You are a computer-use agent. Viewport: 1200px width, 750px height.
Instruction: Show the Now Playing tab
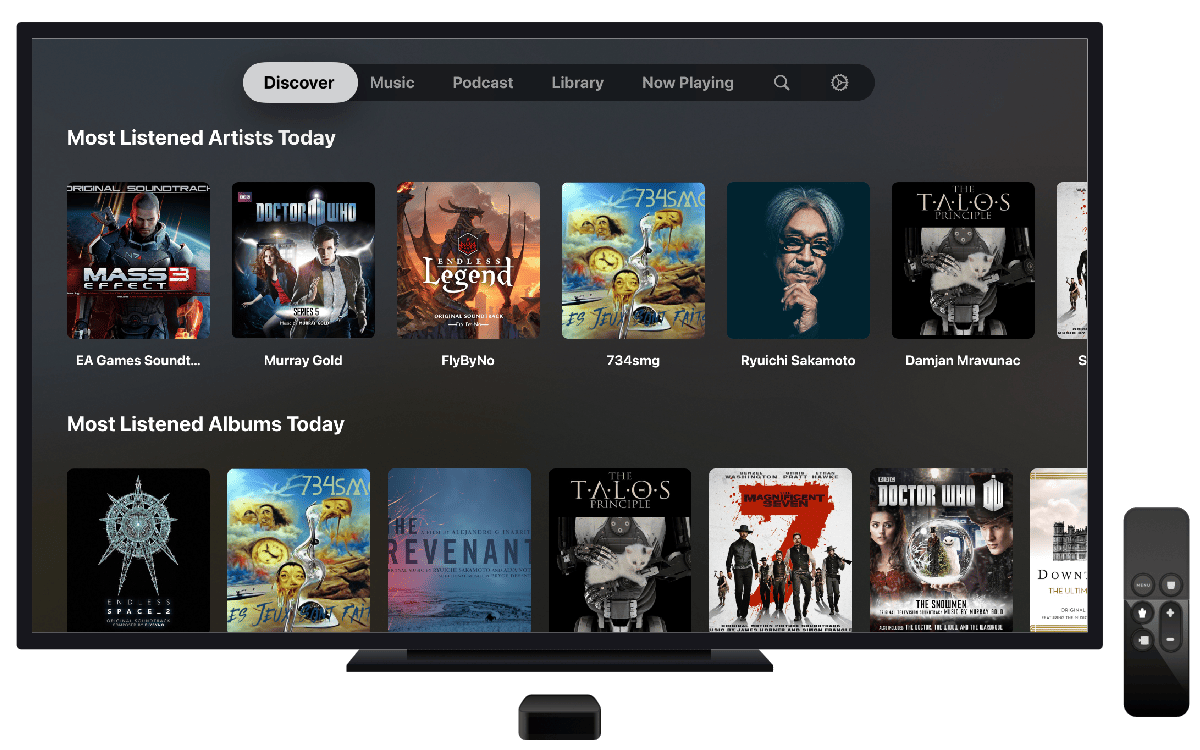click(688, 83)
